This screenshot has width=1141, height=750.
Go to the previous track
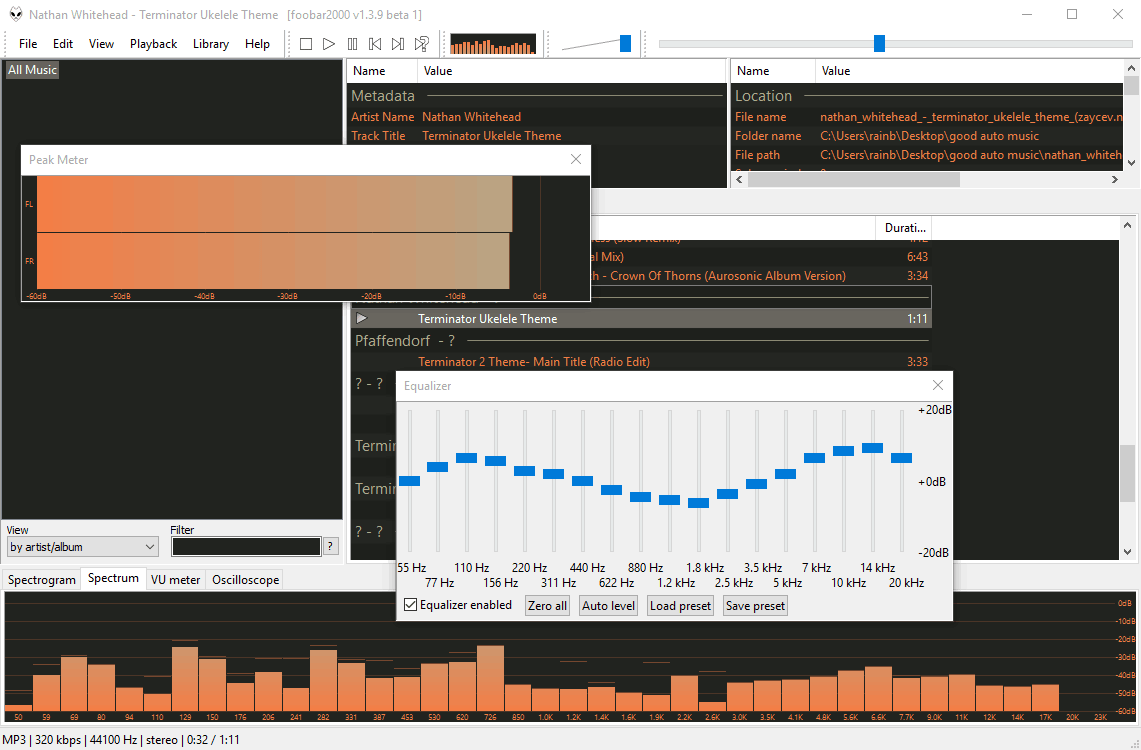[375, 44]
